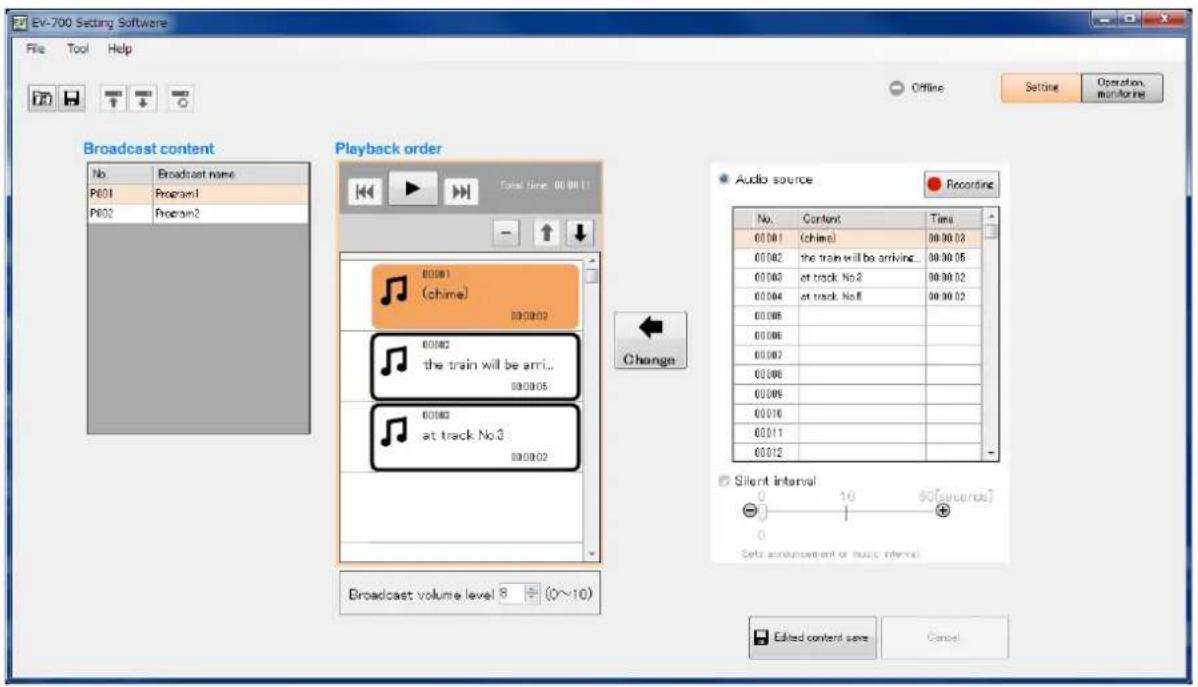Select Program1 in Broadcast content list
Viewport: 1198px width, 687px height.
(199, 194)
